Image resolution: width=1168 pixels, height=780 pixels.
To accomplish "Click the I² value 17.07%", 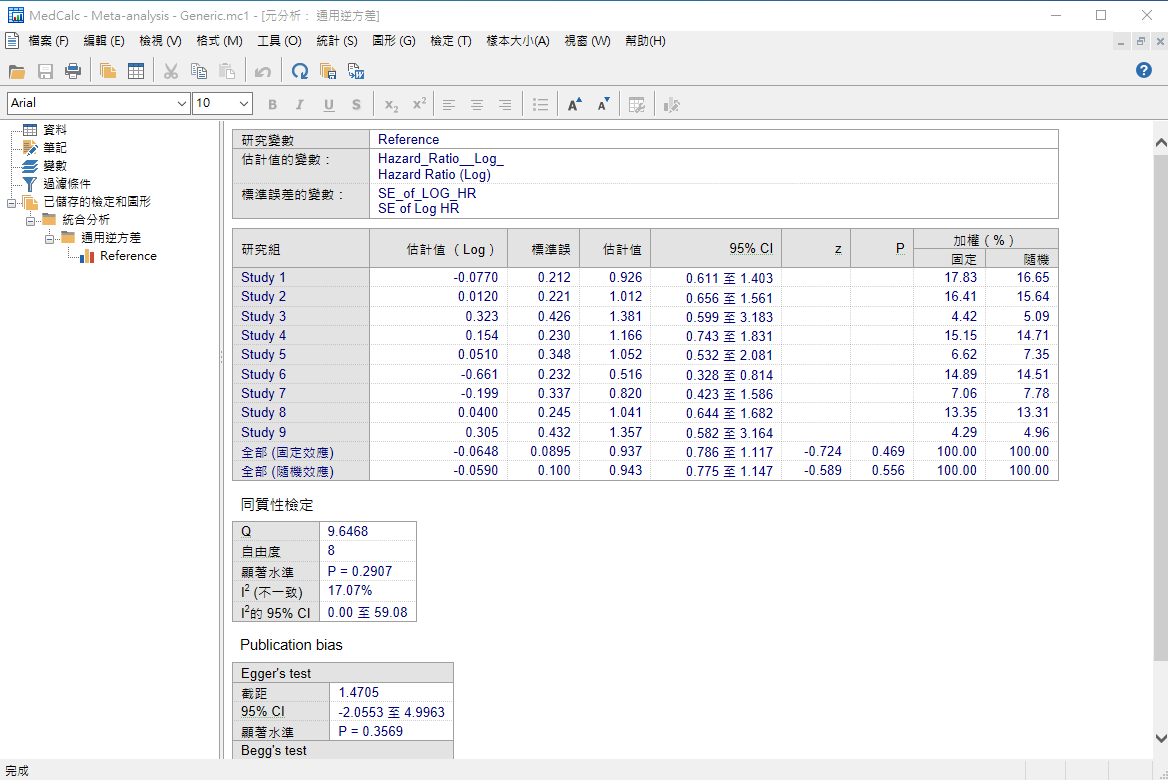I will pos(349,590).
